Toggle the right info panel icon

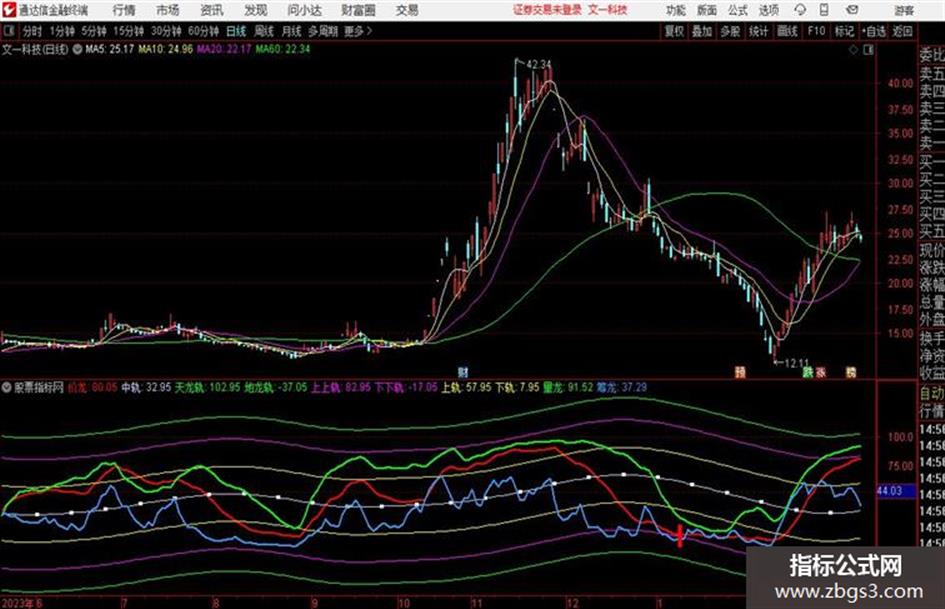(x=868, y=50)
